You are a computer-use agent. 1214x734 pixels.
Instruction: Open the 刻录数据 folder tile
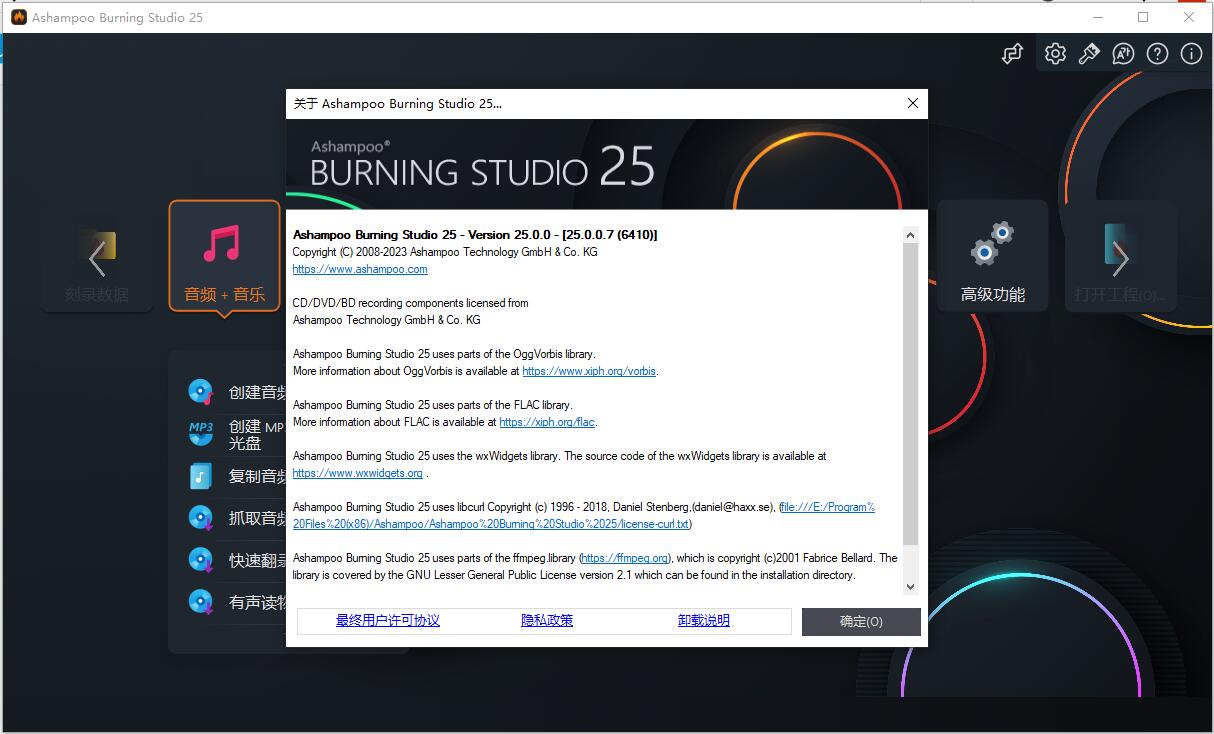point(97,256)
